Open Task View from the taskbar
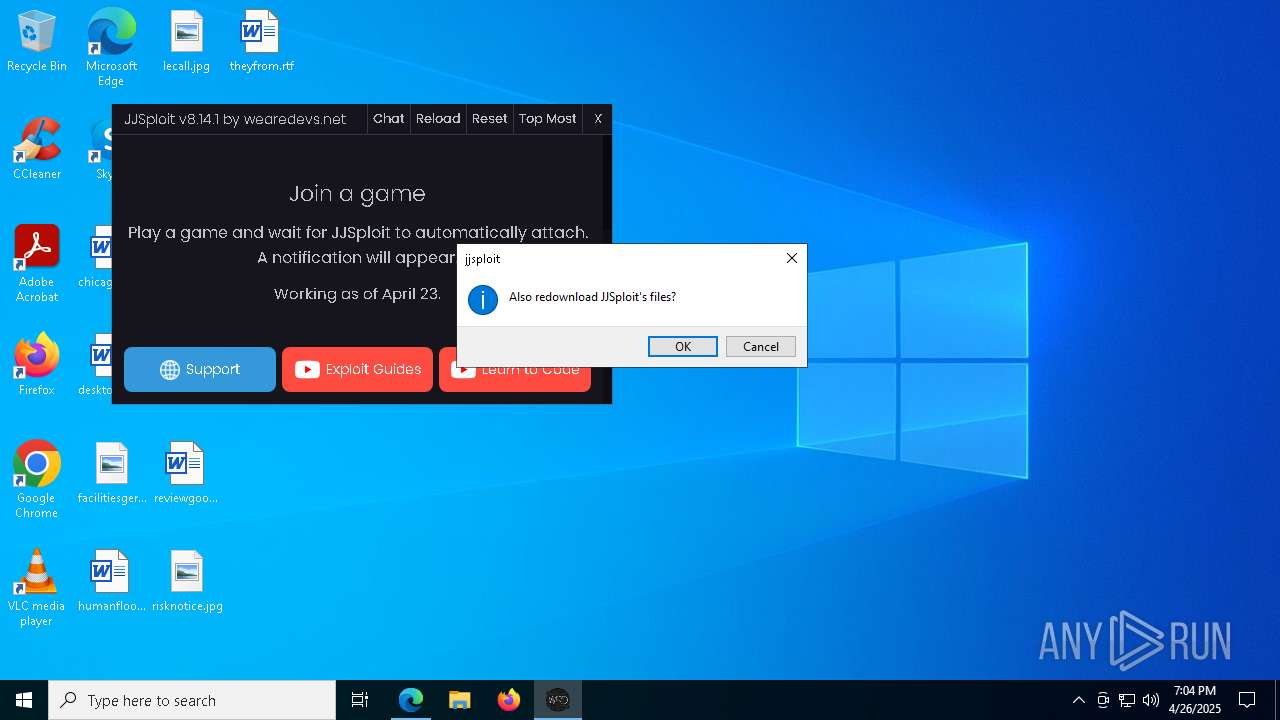1280x720 pixels. tap(360, 700)
